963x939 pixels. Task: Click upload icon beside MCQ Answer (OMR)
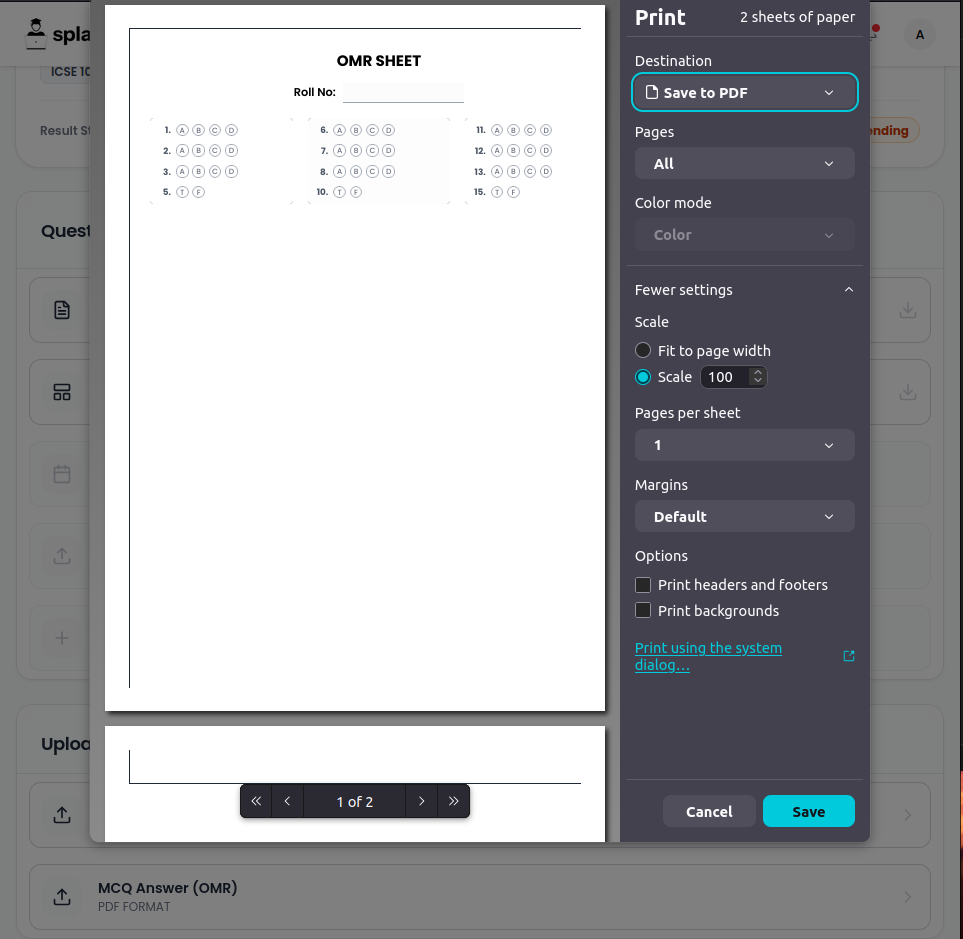(x=62, y=897)
